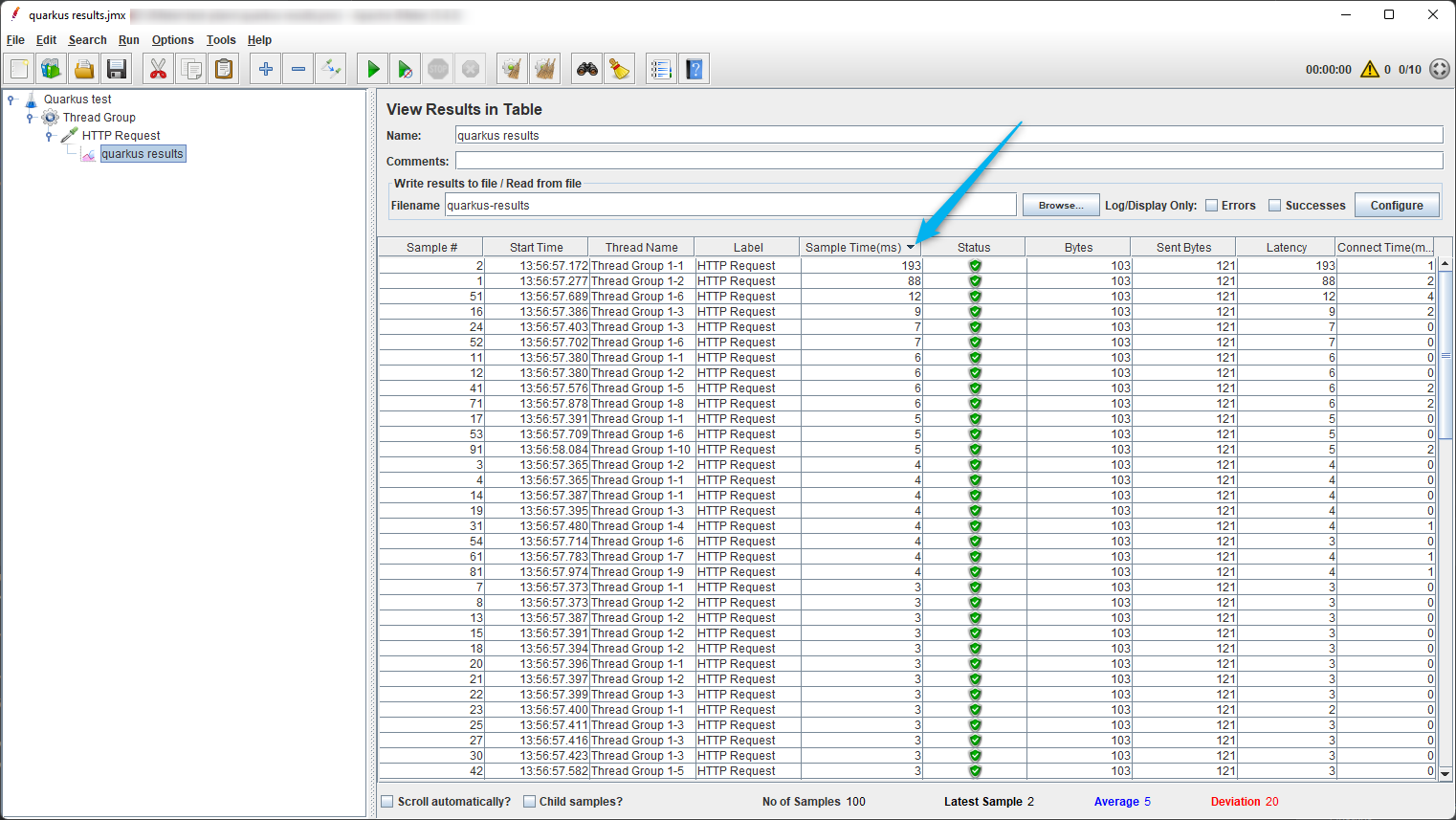Viewport: 1456px width, 820px height.
Task: Open the Search menu
Action: click(x=87, y=40)
